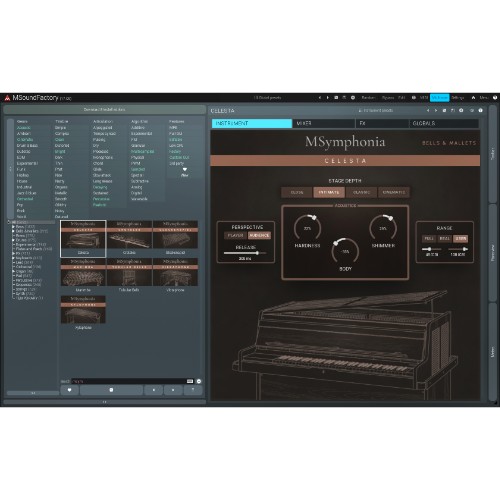The image size is (500, 500).
Task: Collapse the filter panel using the left handle
Action: point(10,169)
